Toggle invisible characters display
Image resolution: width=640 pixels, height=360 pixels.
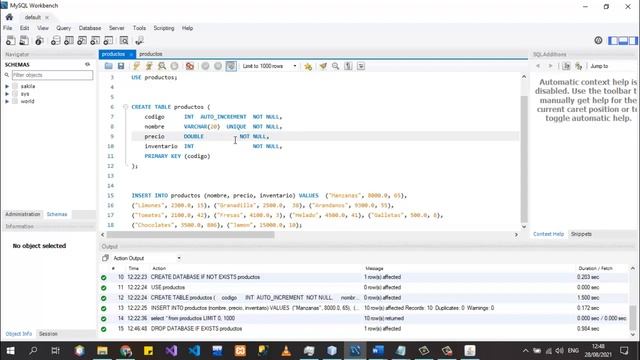(x=348, y=66)
